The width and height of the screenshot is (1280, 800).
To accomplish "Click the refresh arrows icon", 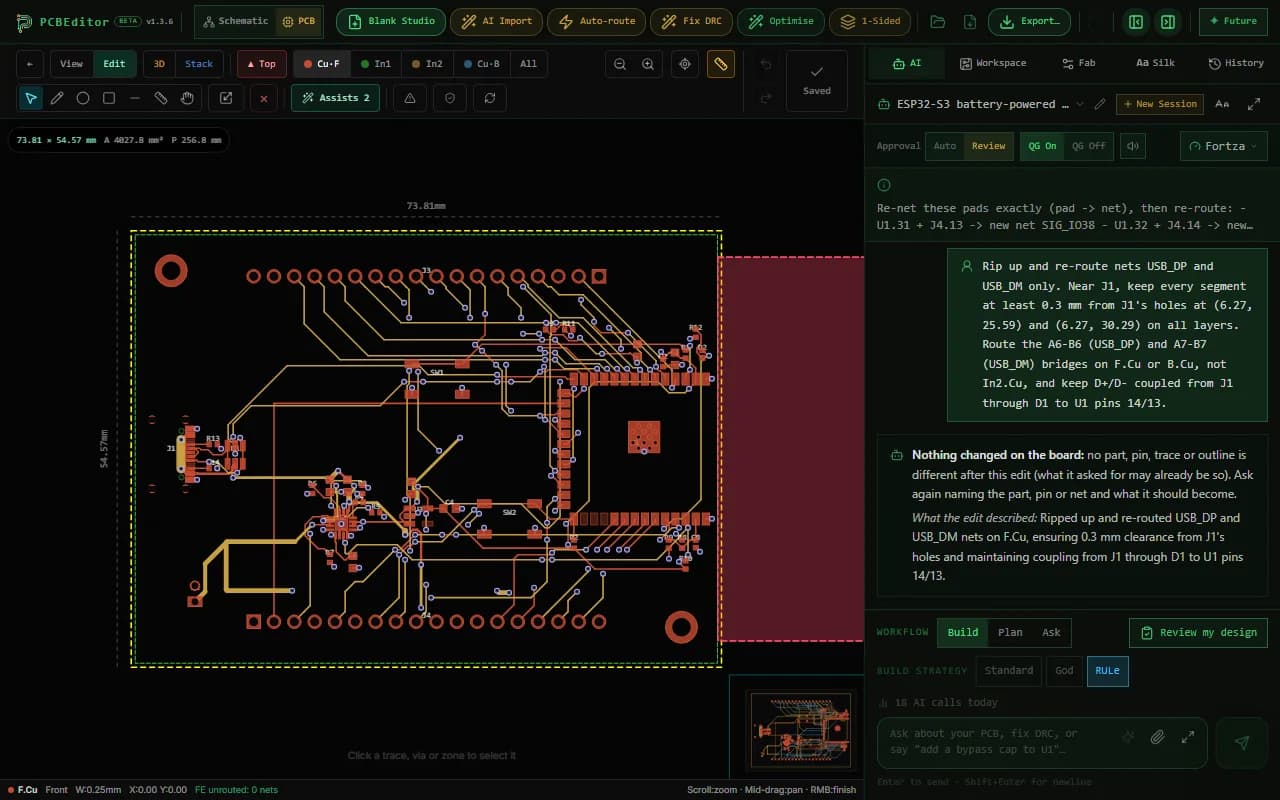I will 490,98.
